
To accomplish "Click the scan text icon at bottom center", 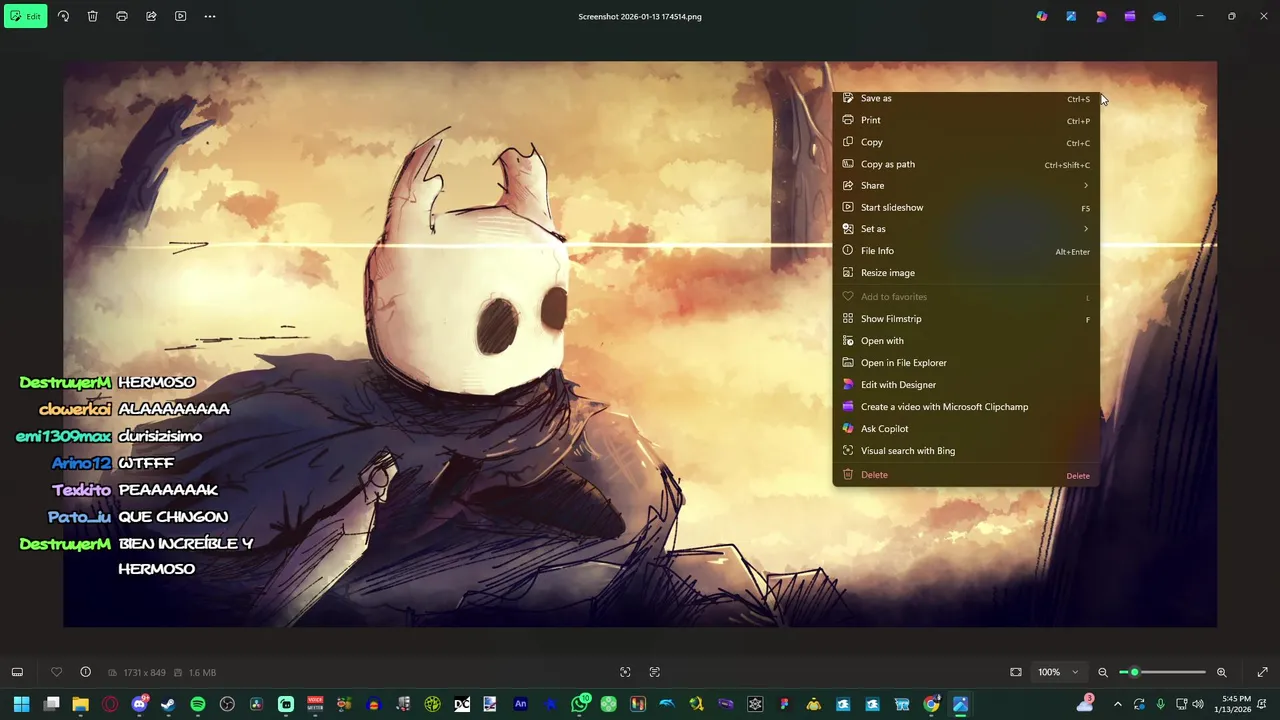I will point(655,672).
